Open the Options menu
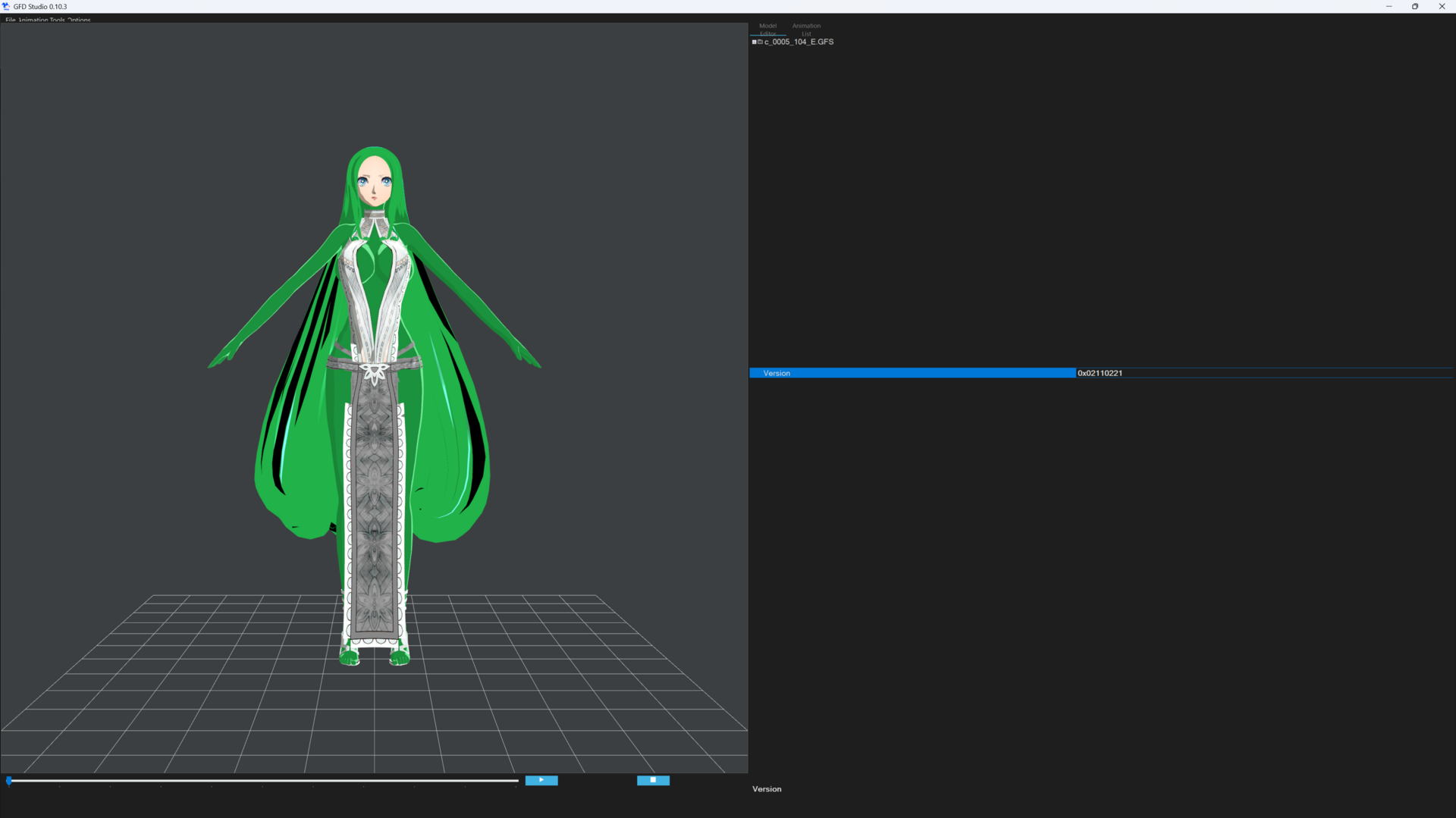The height and width of the screenshot is (818, 1456). (79, 20)
